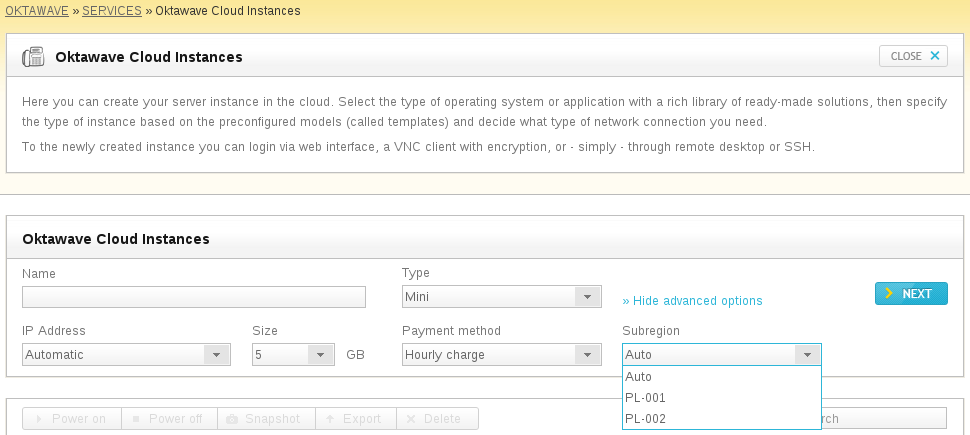Choose Auto in the Subregion list

point(722,376)
